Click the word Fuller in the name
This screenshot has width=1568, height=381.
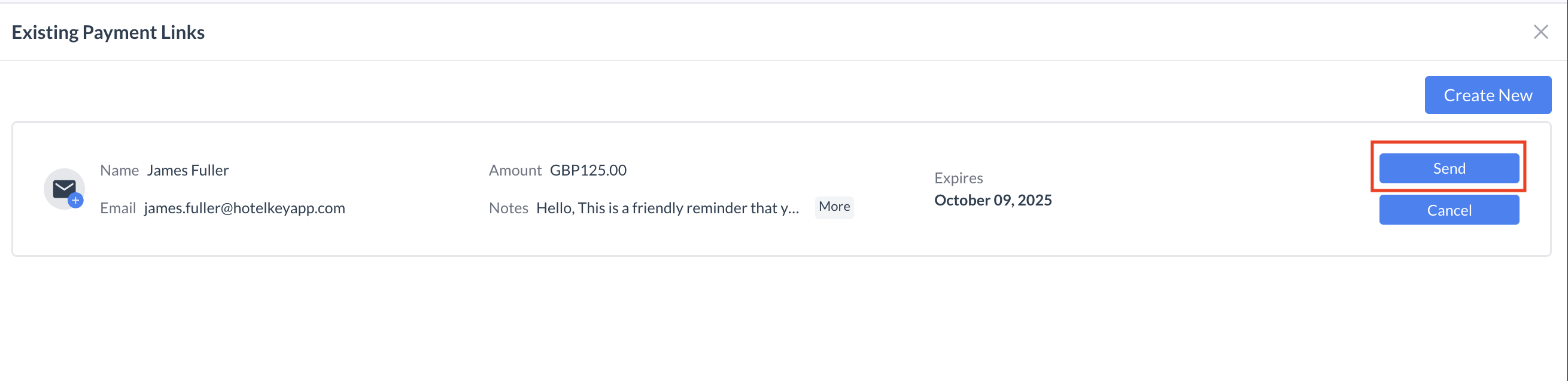[209, 170]
